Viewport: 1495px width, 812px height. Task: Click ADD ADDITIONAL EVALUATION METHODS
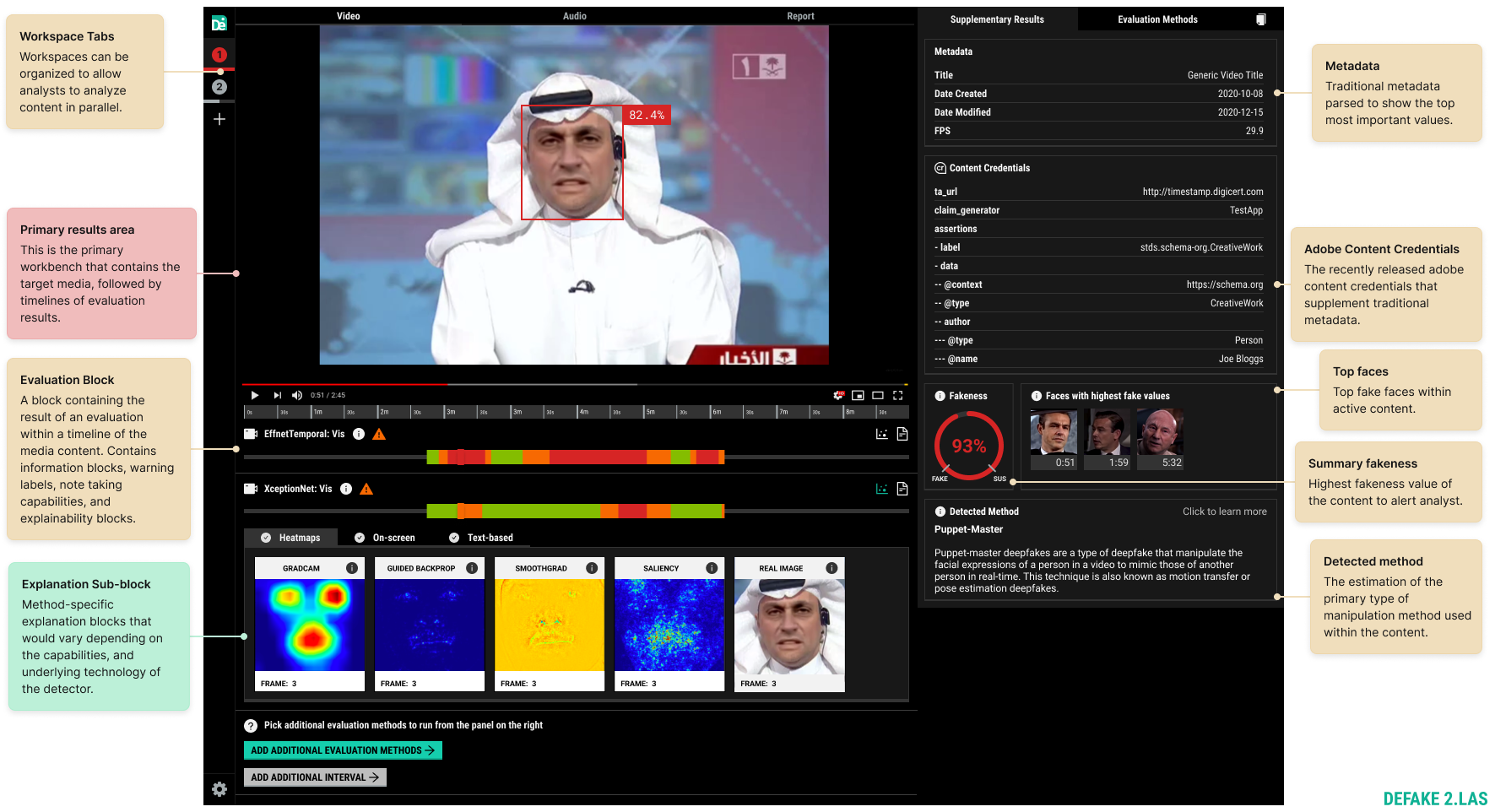(x=343, y=750)
